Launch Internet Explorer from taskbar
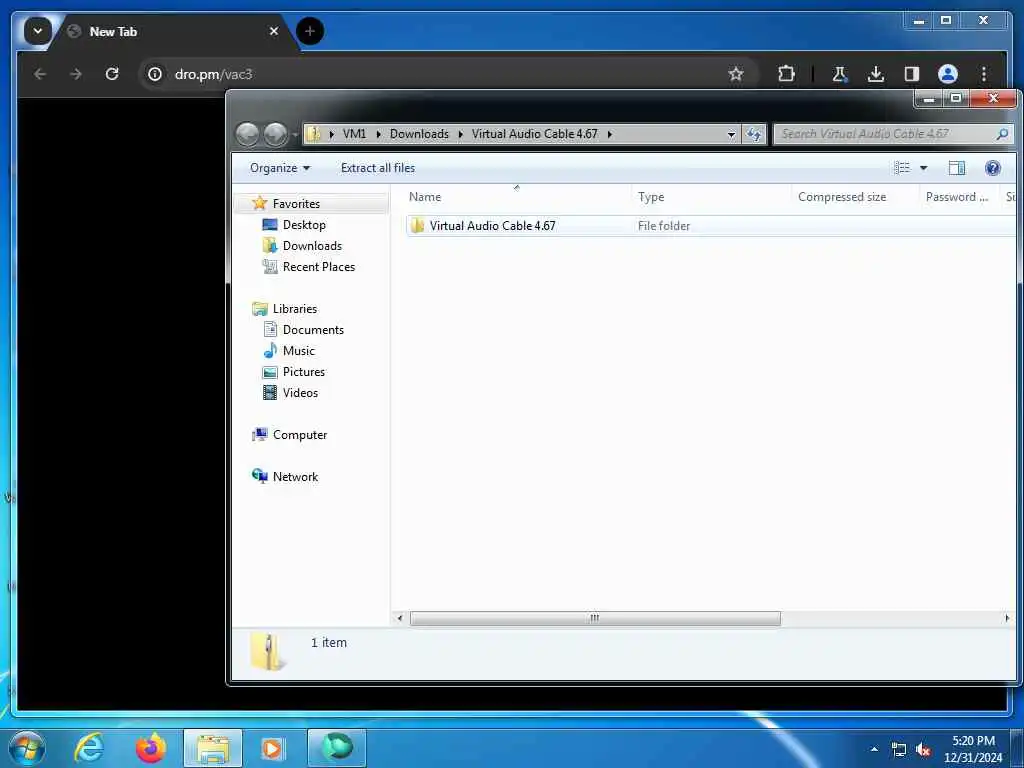This screenshot has height=768, width=1024. 89,748
